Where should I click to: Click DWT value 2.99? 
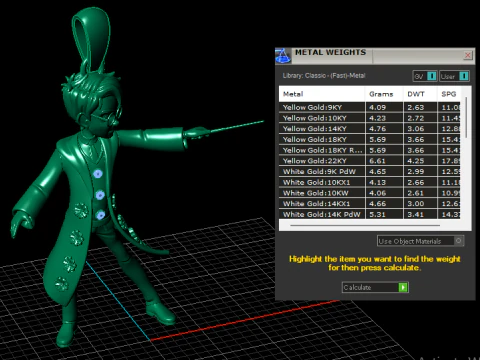pyautogui.click(x=416, y=171)
